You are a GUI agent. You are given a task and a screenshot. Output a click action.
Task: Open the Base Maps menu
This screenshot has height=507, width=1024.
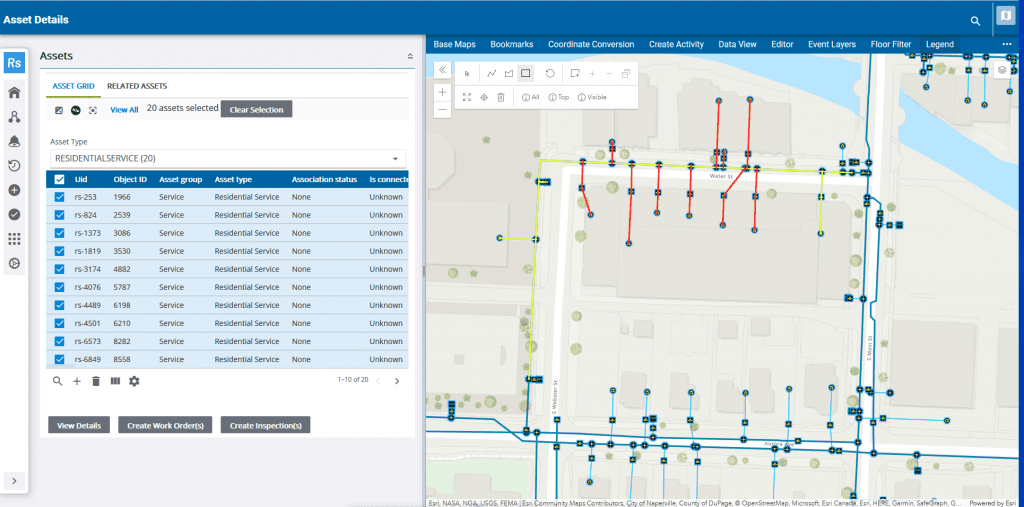pyautogui.click(x=454, y=44)
